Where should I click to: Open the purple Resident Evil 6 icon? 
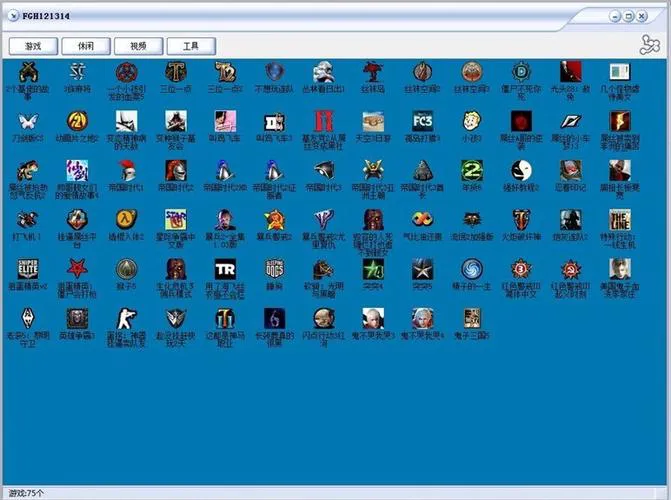click(x=274, y=318)
